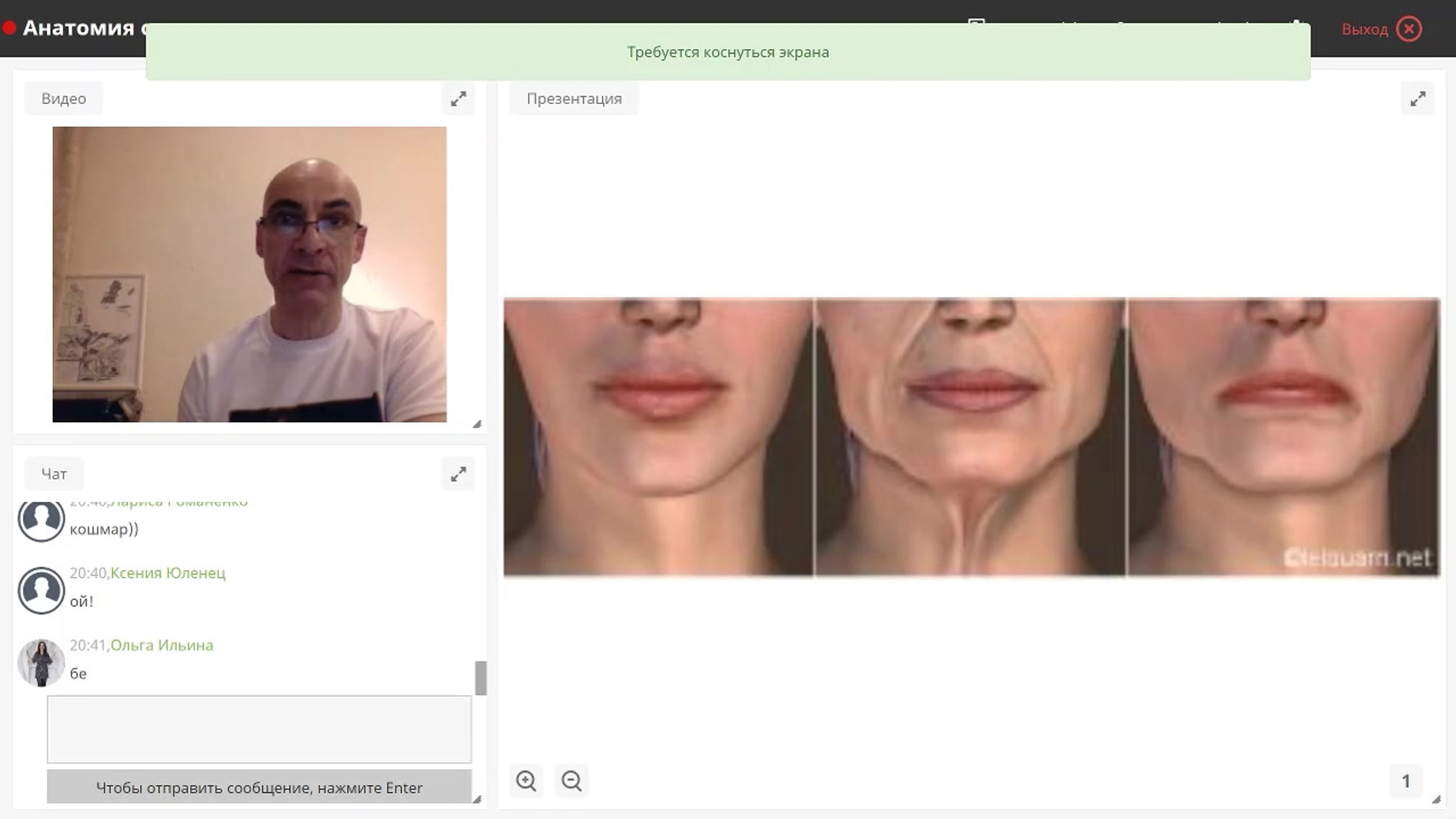This screenshot has width=1456, height=819.
Task: Open Ольга Ильина profile name
Action: [x=162, y=645]
